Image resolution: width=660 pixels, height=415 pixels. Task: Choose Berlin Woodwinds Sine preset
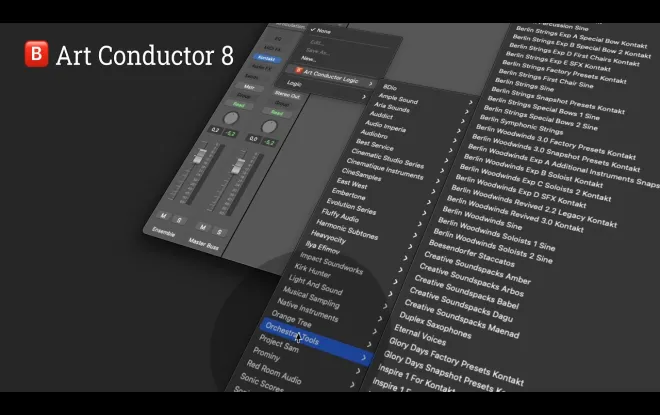click(x=482, y=219)
